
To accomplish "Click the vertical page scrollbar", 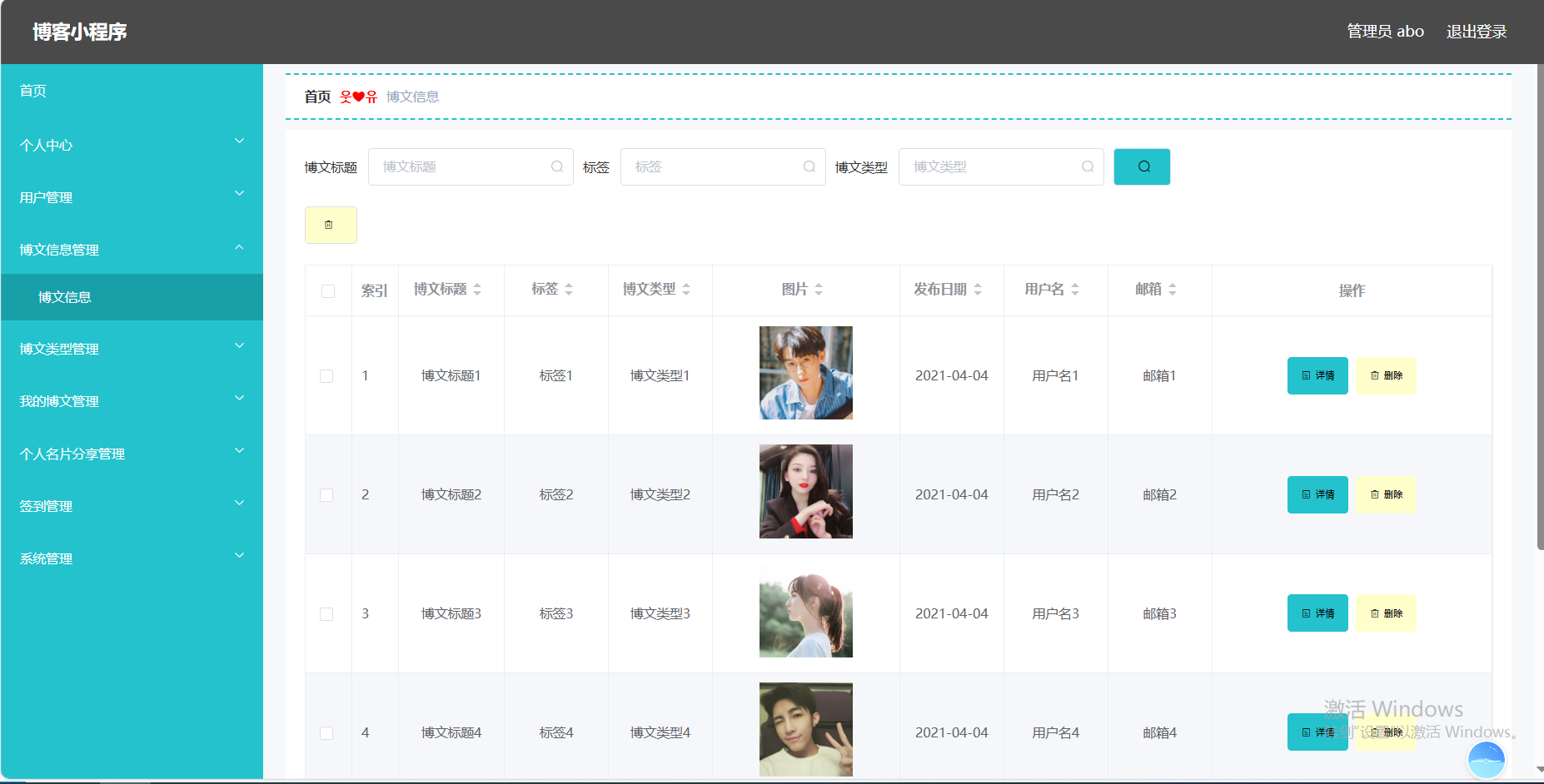I will [x=1540, y=308].
